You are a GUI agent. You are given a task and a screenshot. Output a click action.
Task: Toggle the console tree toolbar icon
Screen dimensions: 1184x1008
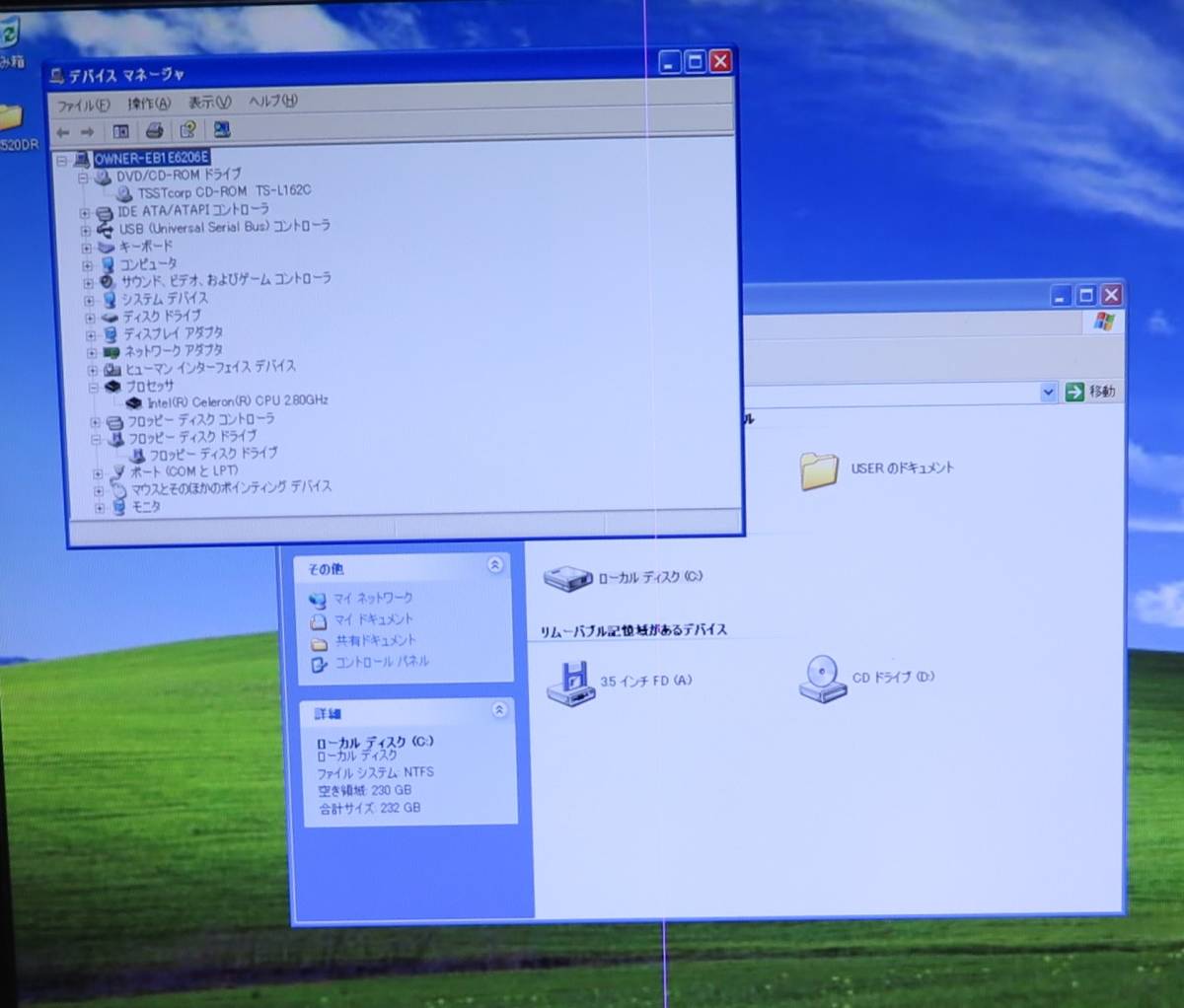click(x=120, y=131)
